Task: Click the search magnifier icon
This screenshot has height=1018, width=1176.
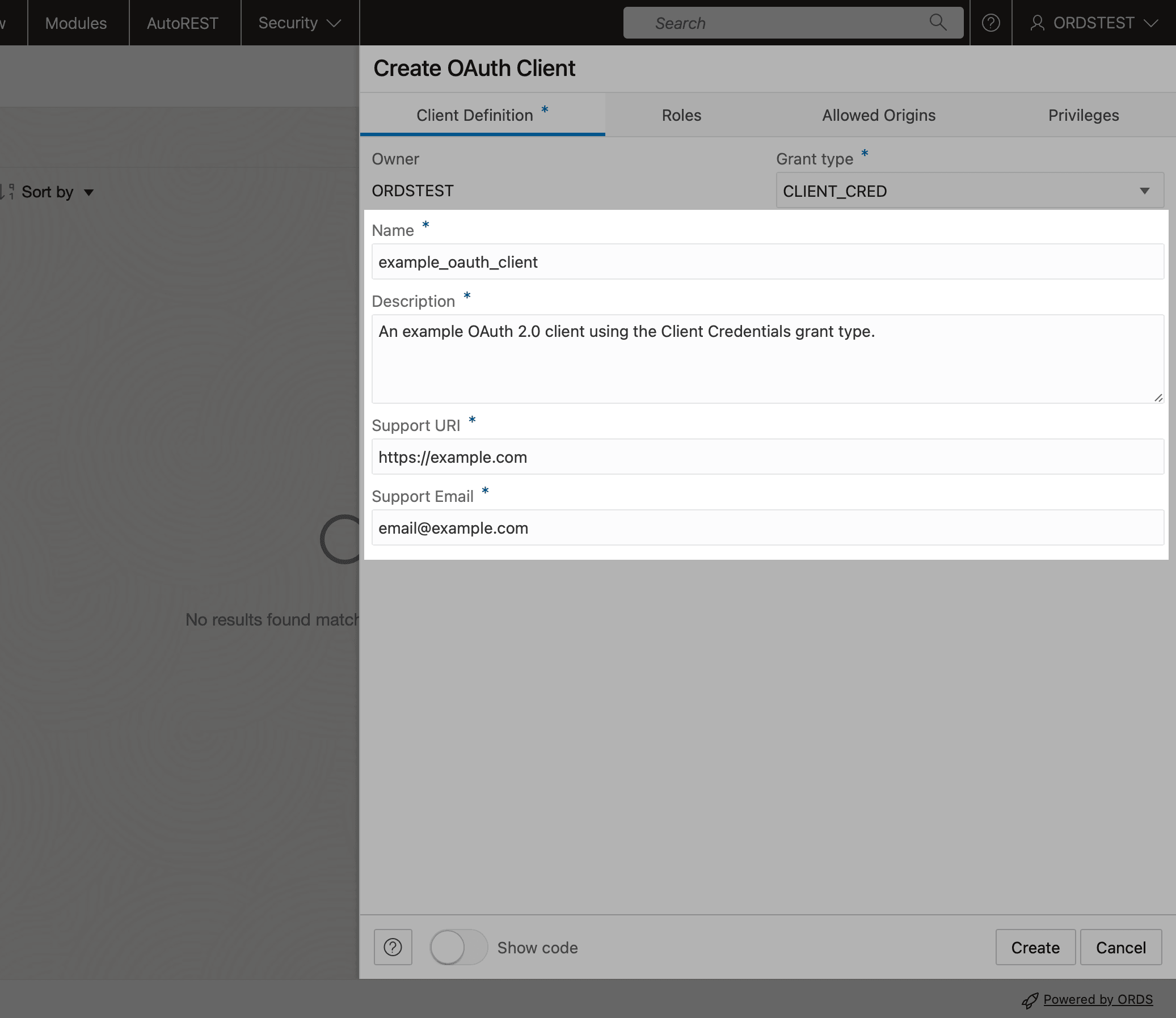Action: (937, 23)
